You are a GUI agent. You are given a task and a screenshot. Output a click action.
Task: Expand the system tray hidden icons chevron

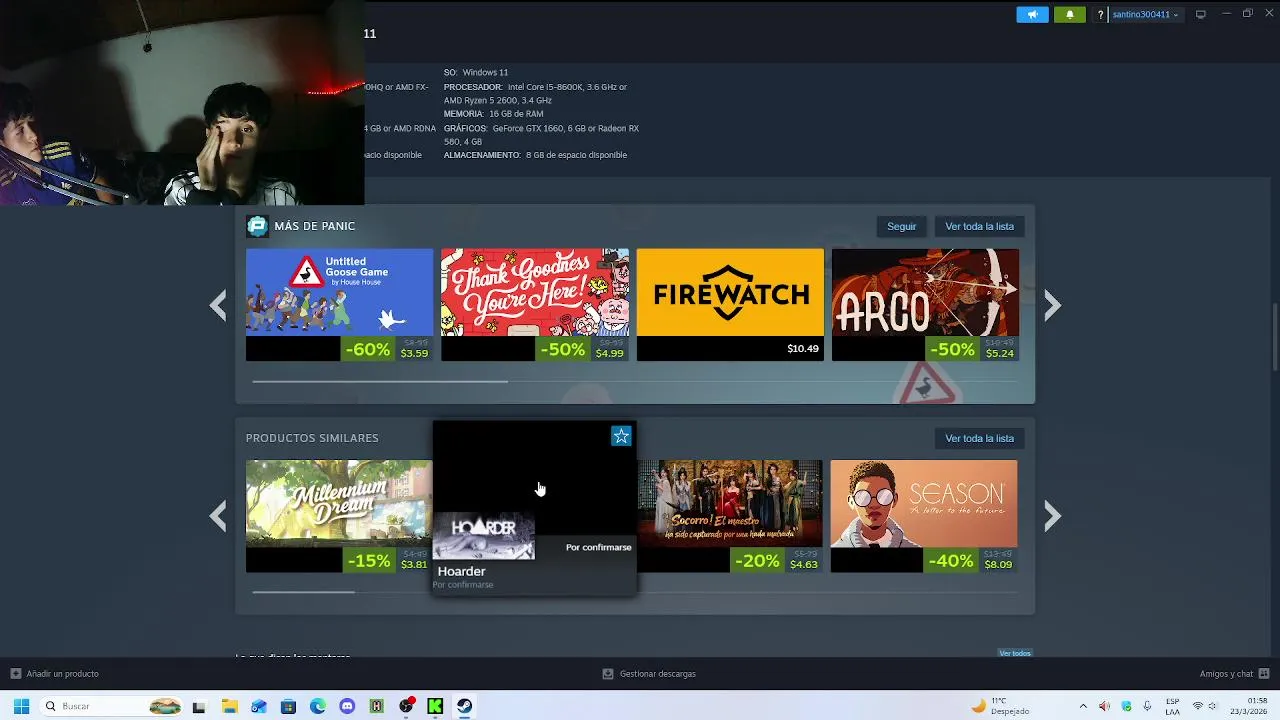point(1082,706)
